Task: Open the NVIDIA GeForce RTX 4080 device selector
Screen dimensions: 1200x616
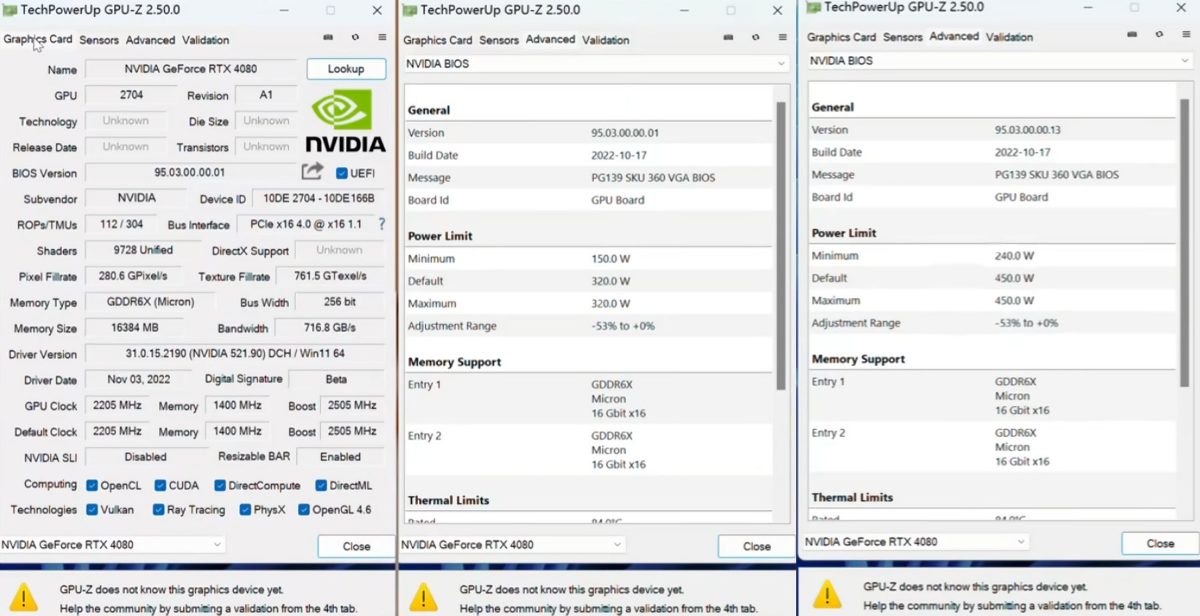Action: point(112,545)
